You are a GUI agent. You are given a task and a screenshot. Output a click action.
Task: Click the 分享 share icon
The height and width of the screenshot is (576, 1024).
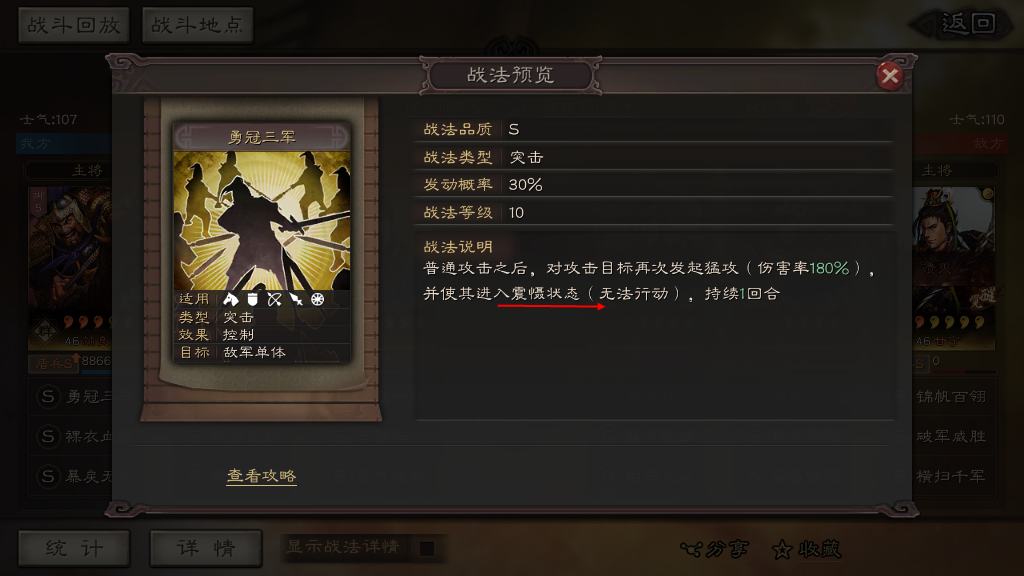(714, 549)
